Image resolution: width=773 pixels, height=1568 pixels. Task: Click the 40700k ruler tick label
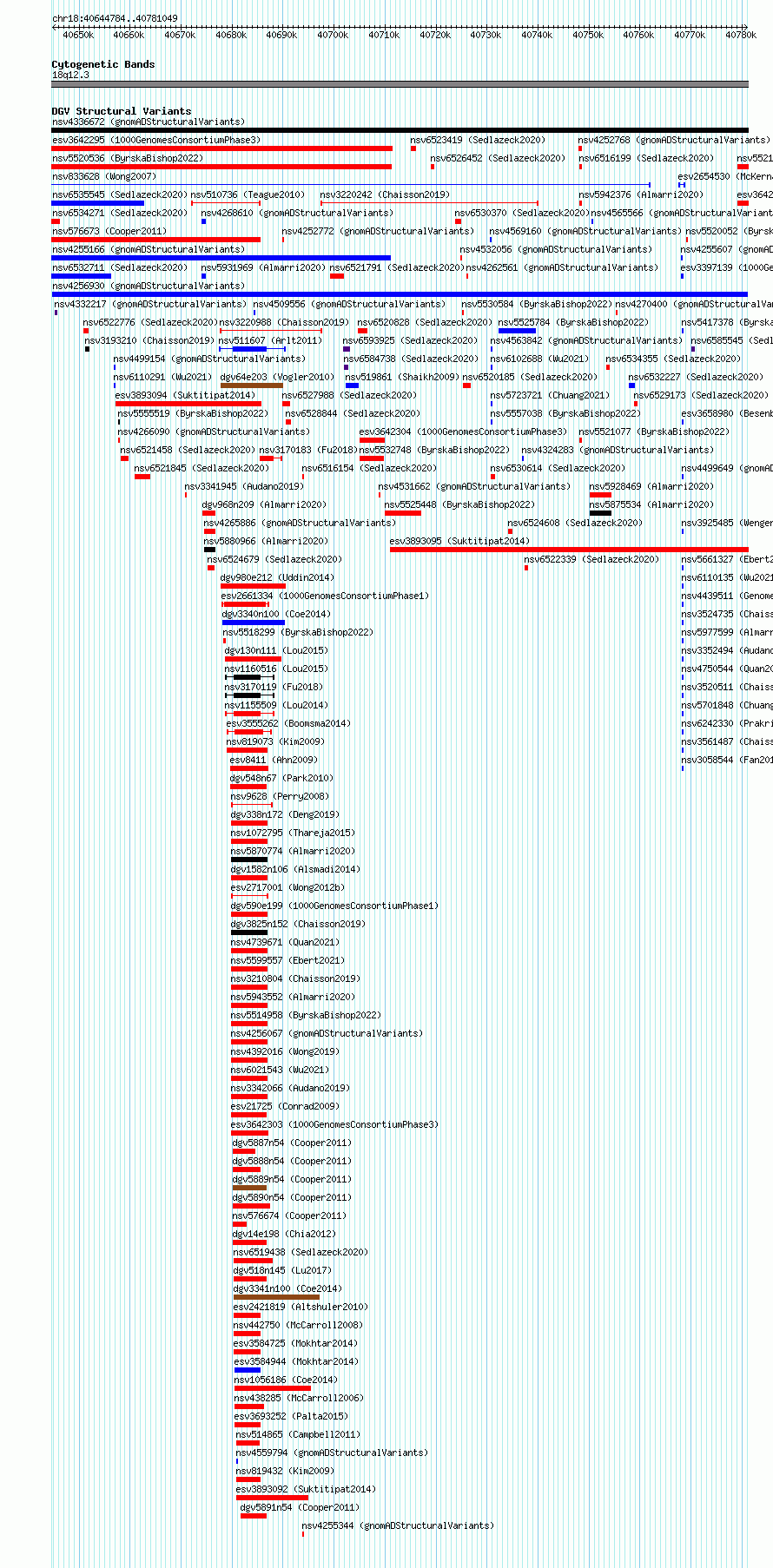[x=333, y=35]
